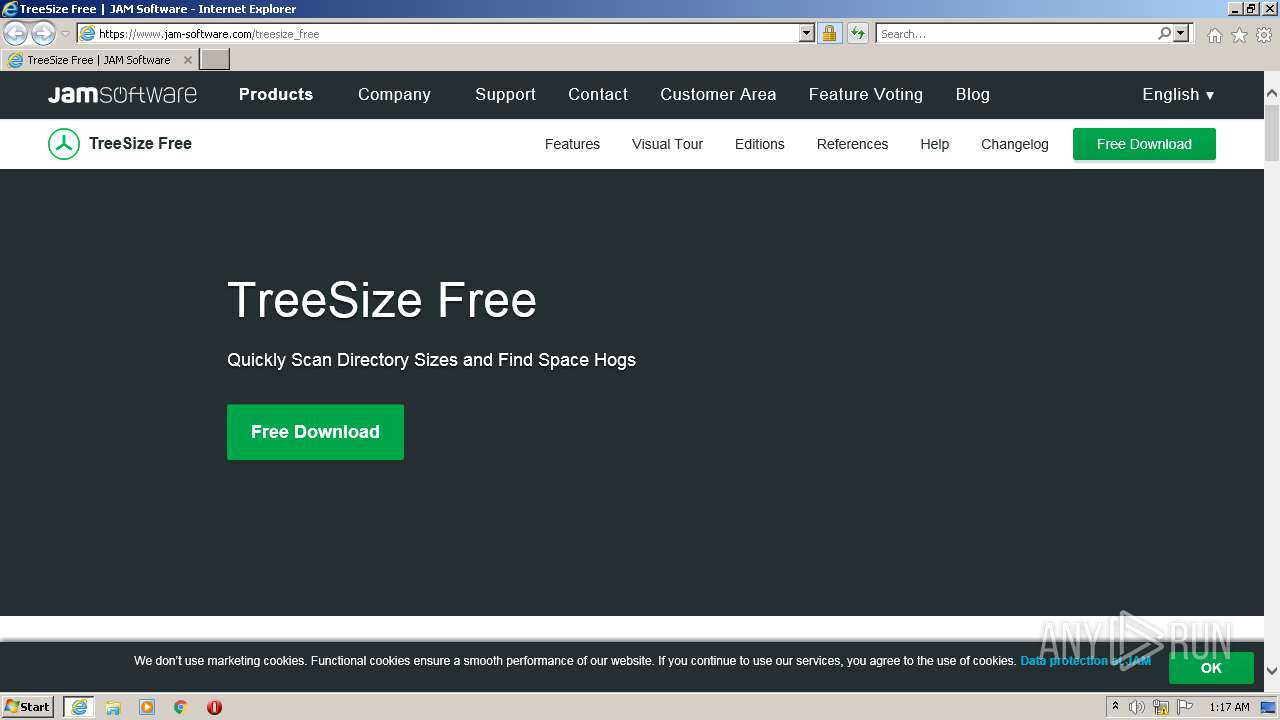Click the browser Forward arrow button
Image resolution: width=1280 pixels, height=720 pixels.
(x=43, y=33)
